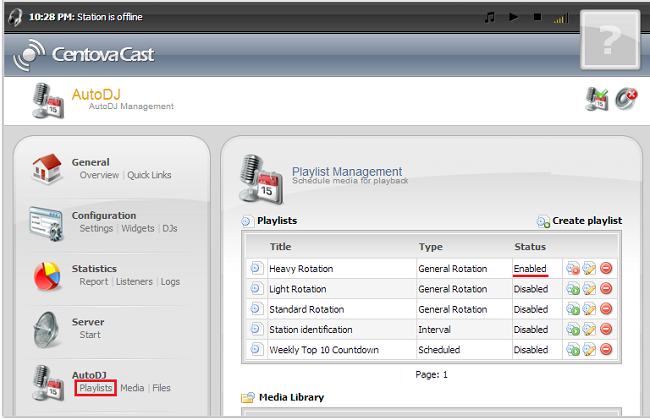Screen dimensions: 650x420
Task: Click the Weekly Top 10 Countdown row disc icon
Action: (x=256, y=350)
